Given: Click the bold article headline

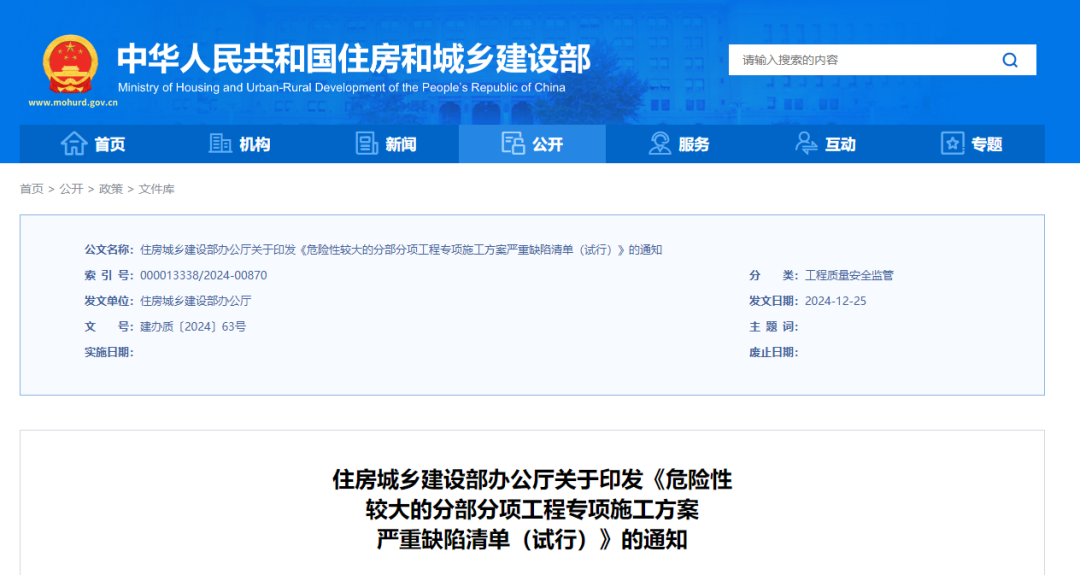Looking at the screenshot, I should [x=532, y=509].
